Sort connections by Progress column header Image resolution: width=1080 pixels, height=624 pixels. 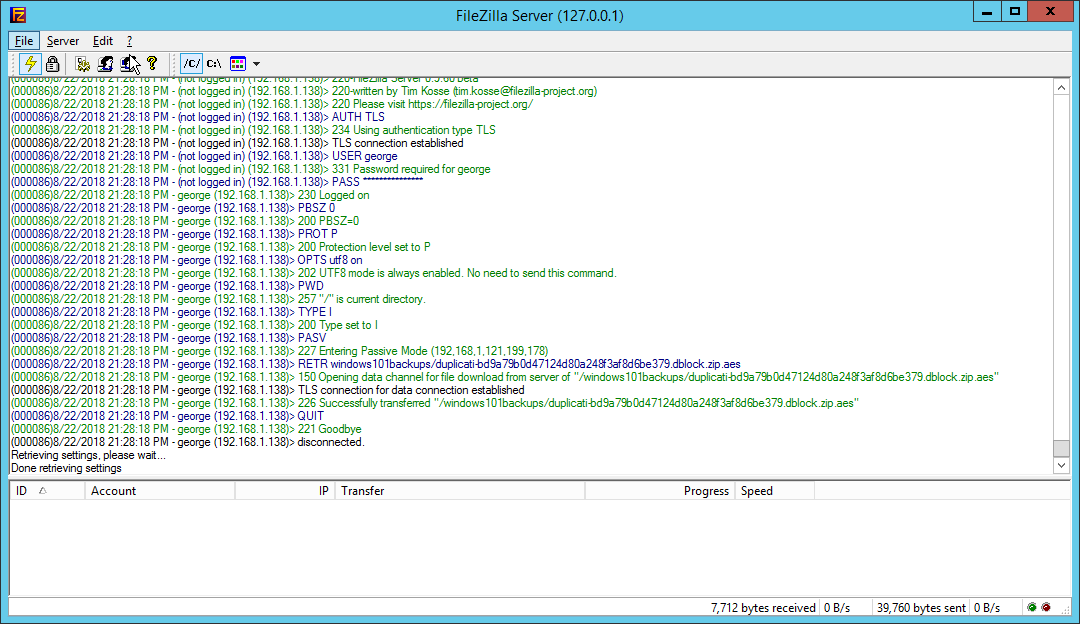pos(660,490)
